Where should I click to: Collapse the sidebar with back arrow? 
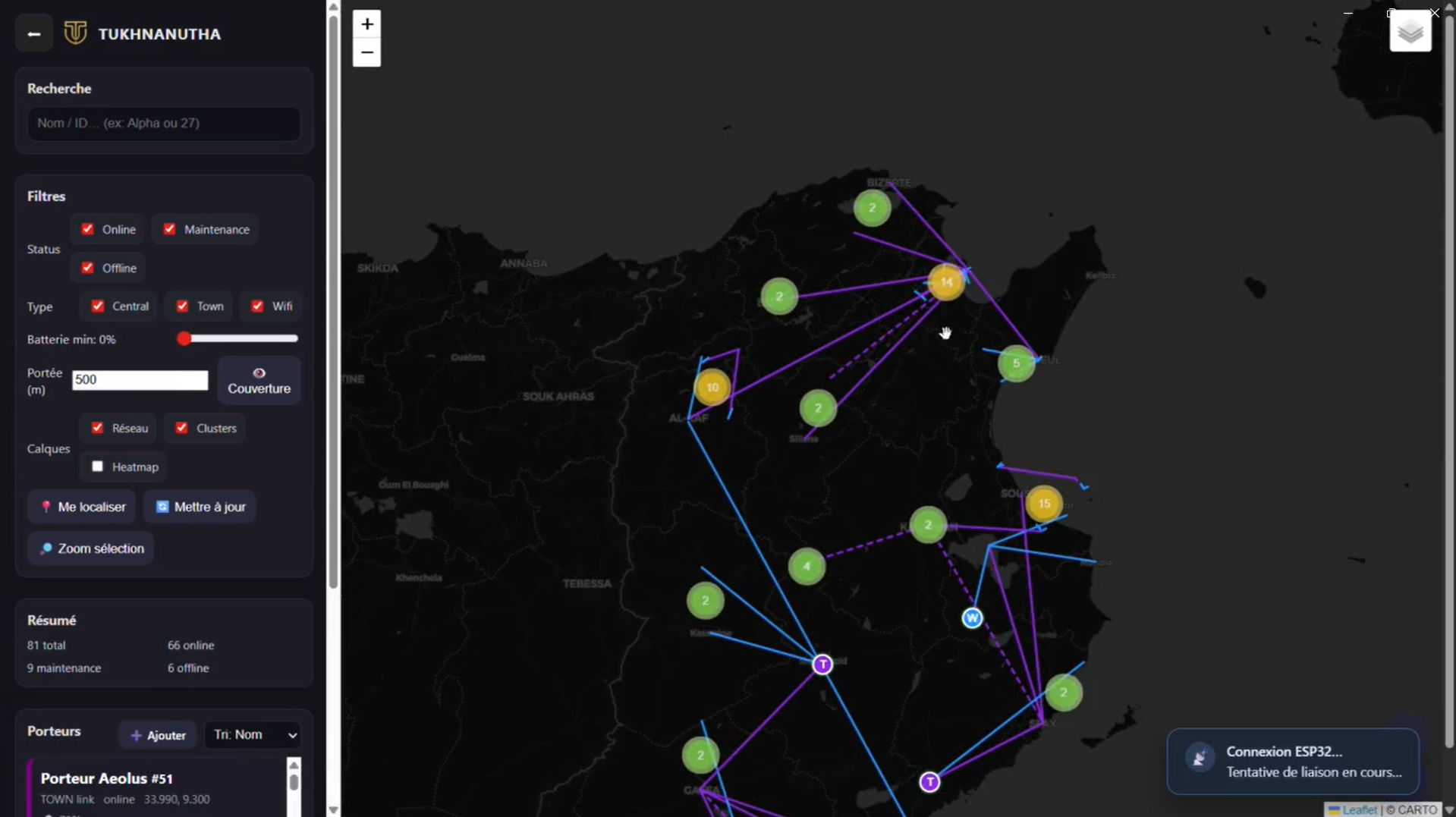click(x=33, y=34)
